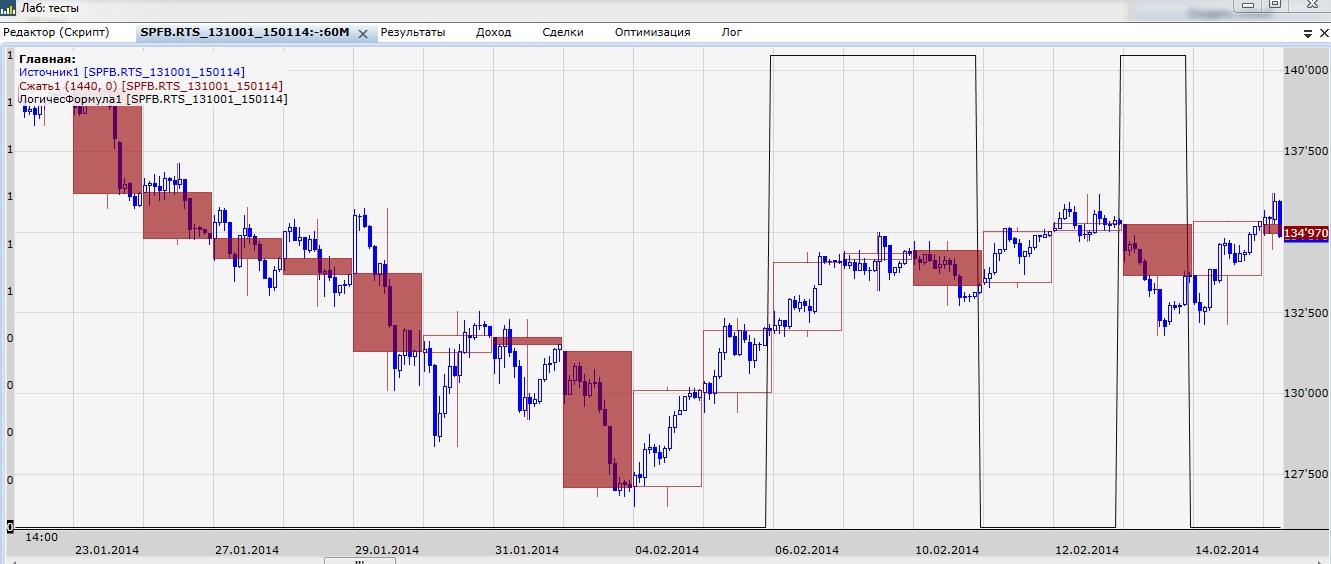Close the SPFB.RTS_131001_150114 chart tab
Screen dimensions: 1331x564
pos(363,33)
